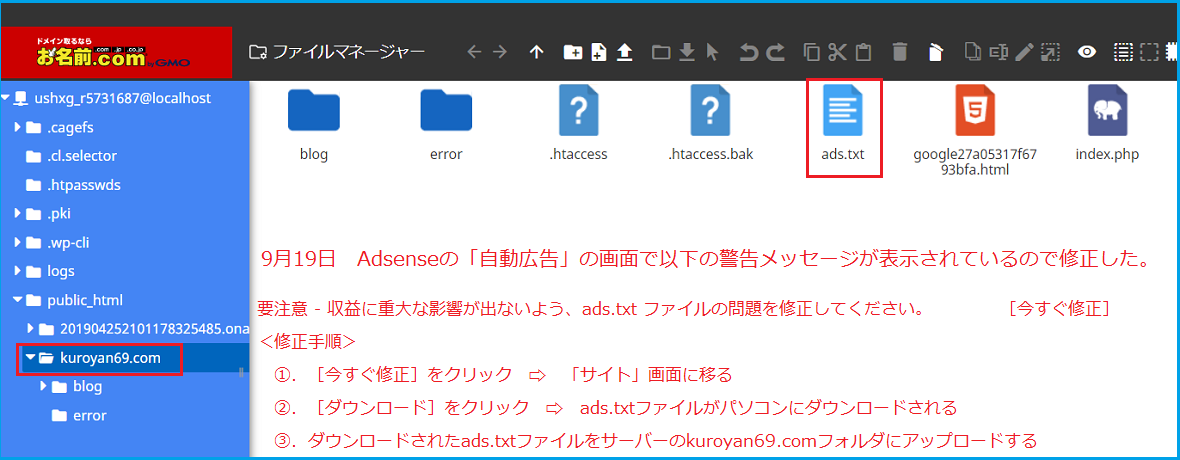Screen dimensions: 1180x460
Task: Expand the .wp-cli folder arrow
Action: coord(18,242)
